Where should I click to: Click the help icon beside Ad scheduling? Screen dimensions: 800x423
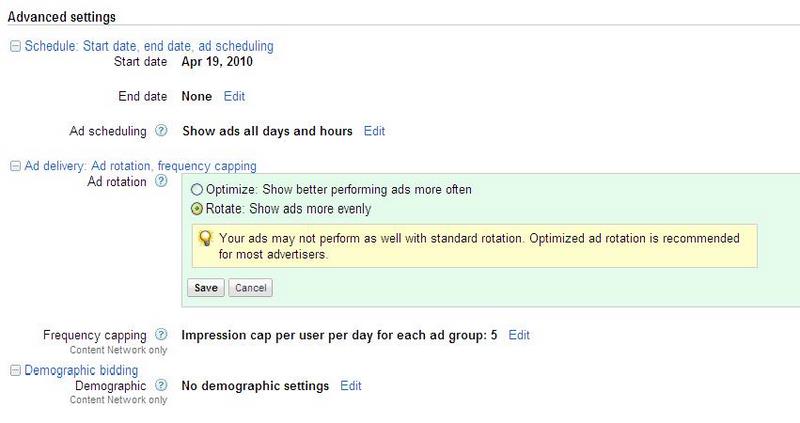(162, 131)
